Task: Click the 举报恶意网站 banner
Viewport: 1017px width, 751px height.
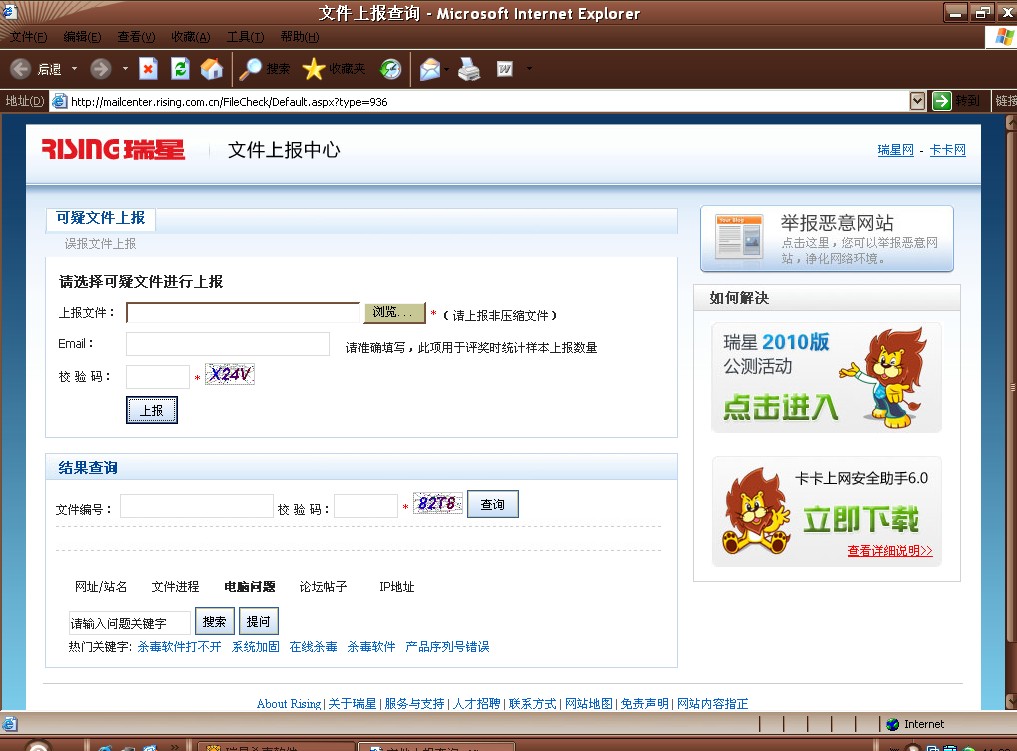Action: pyautogui.click(x=827, y=239)
